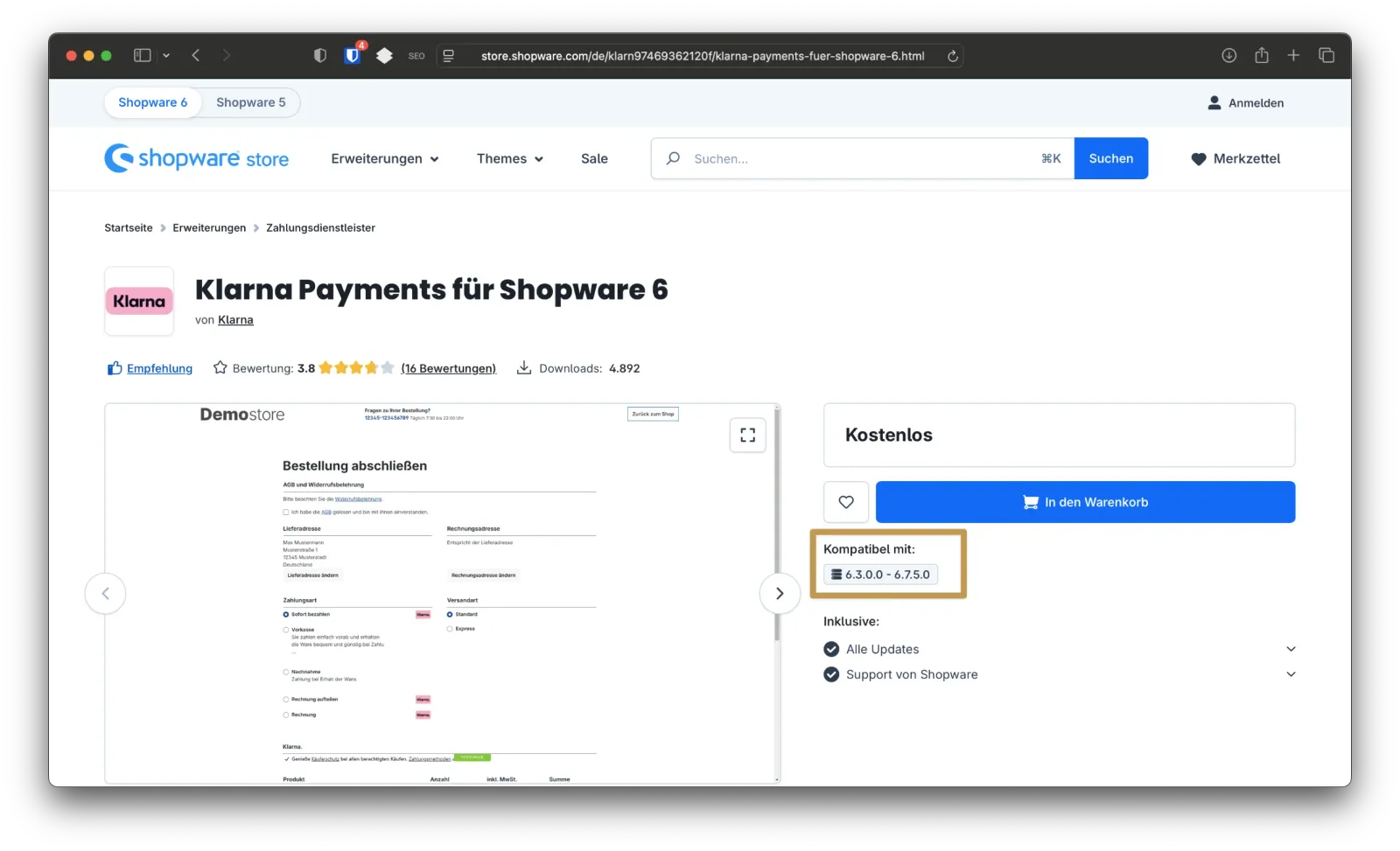This screenshot has width=1400, height=851.
Task: Click the next arrow on the image carousel
Action: pyautogui.click(x=780, y=593)
